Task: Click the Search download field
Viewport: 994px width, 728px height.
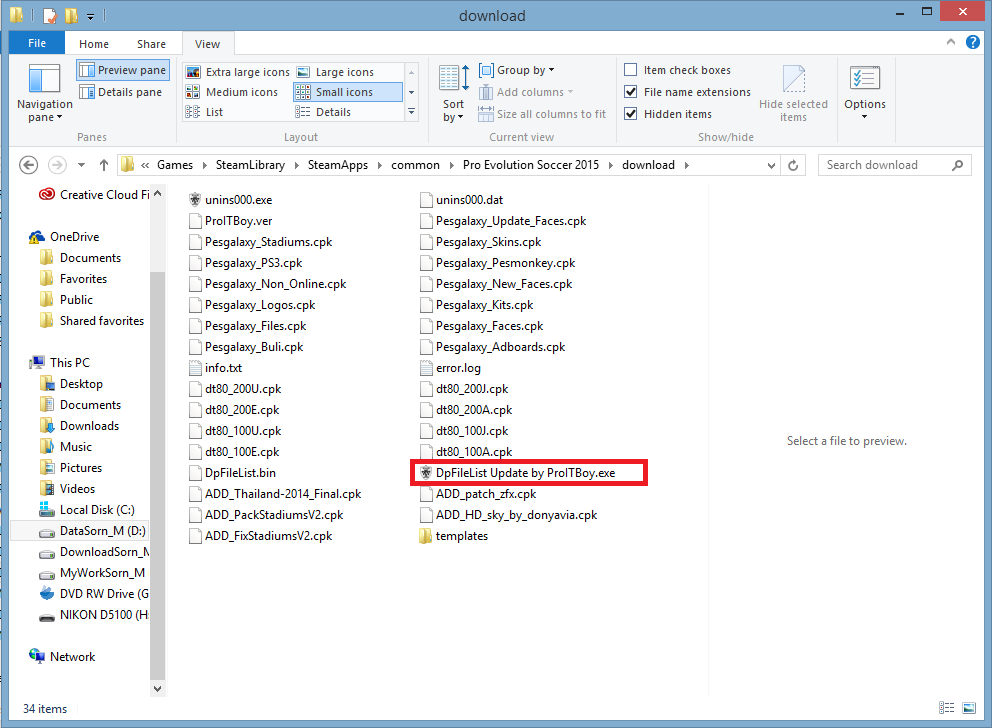Action: tap(894, 165)
